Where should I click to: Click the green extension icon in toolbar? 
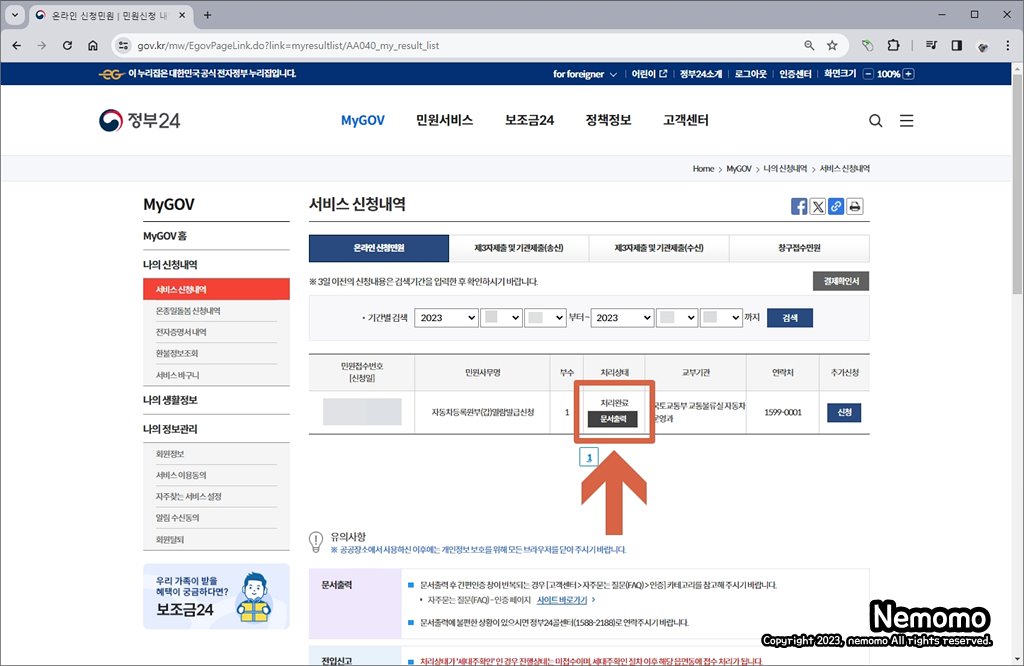coord(867,46)
